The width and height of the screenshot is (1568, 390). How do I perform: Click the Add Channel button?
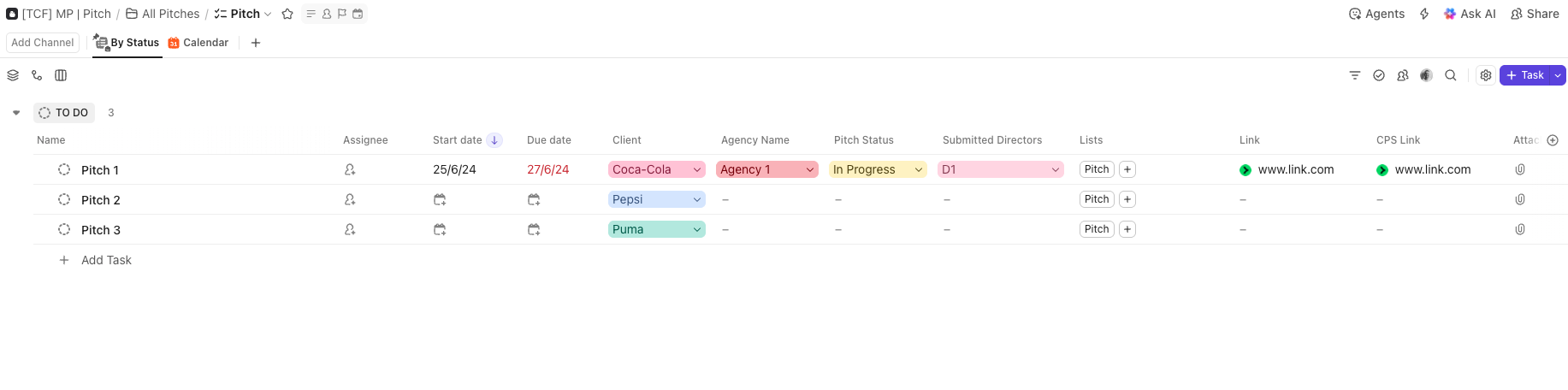[43, 43]
